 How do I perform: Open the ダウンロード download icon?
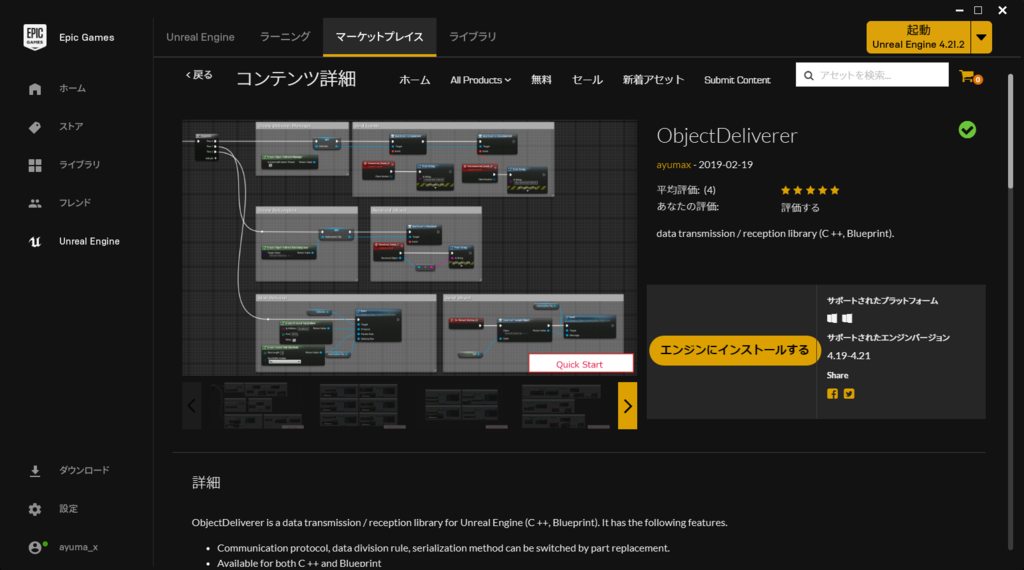[35, 471]
